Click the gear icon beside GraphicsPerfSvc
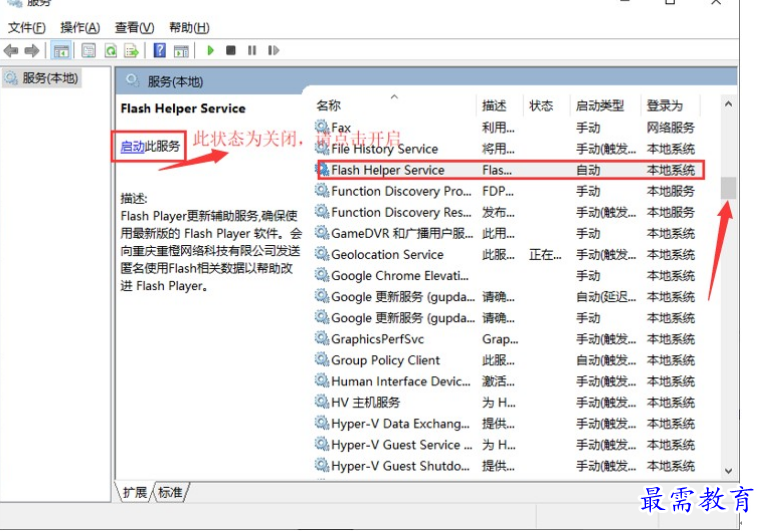The width and height of the screenshot is (762, 531). pyautogui.click(x=322, y=338)
